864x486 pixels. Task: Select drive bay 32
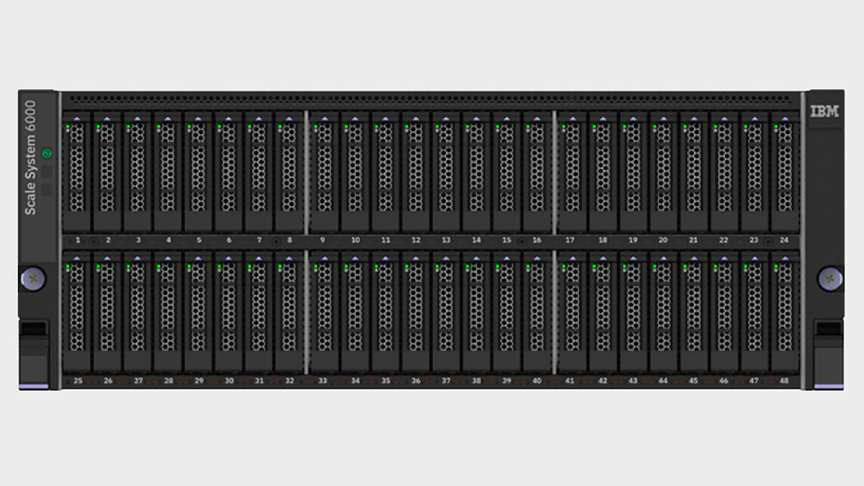point(289,313)
